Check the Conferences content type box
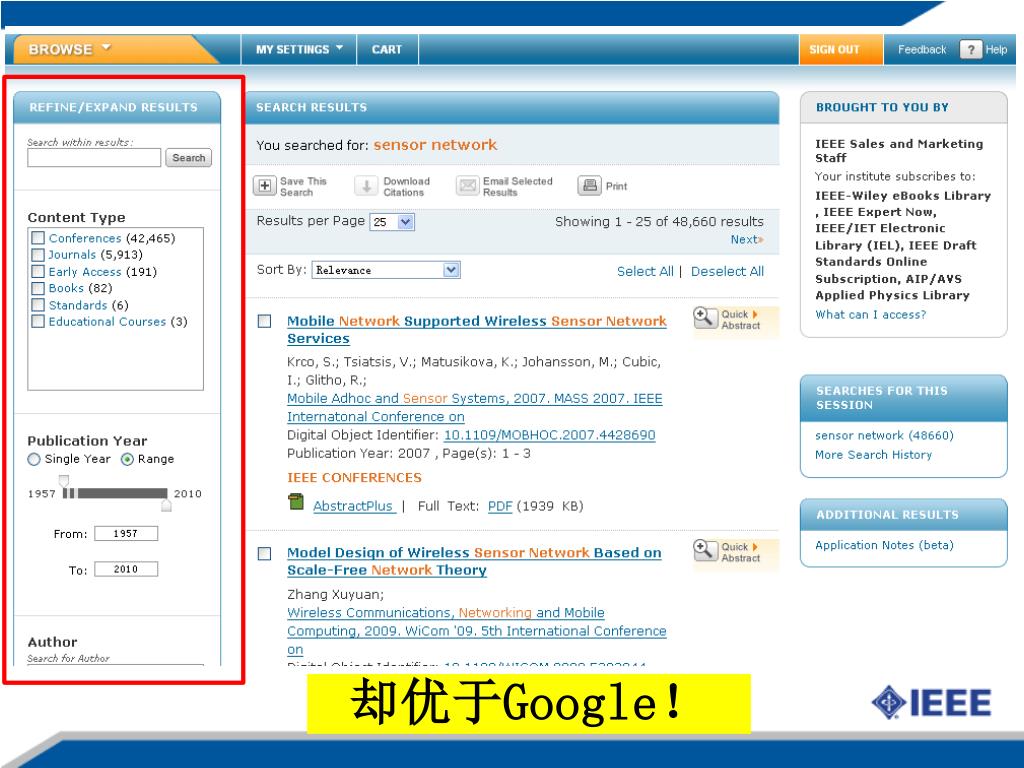Image resolution: width=1024 pixels, height=768 pixels. 38,238
